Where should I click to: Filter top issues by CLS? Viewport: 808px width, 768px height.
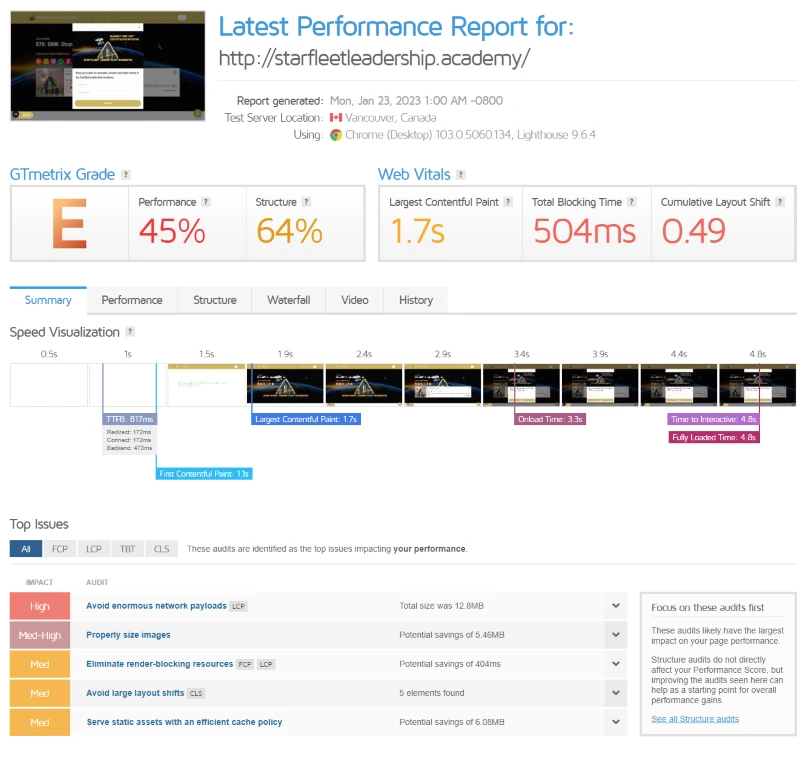click(162, 549)
